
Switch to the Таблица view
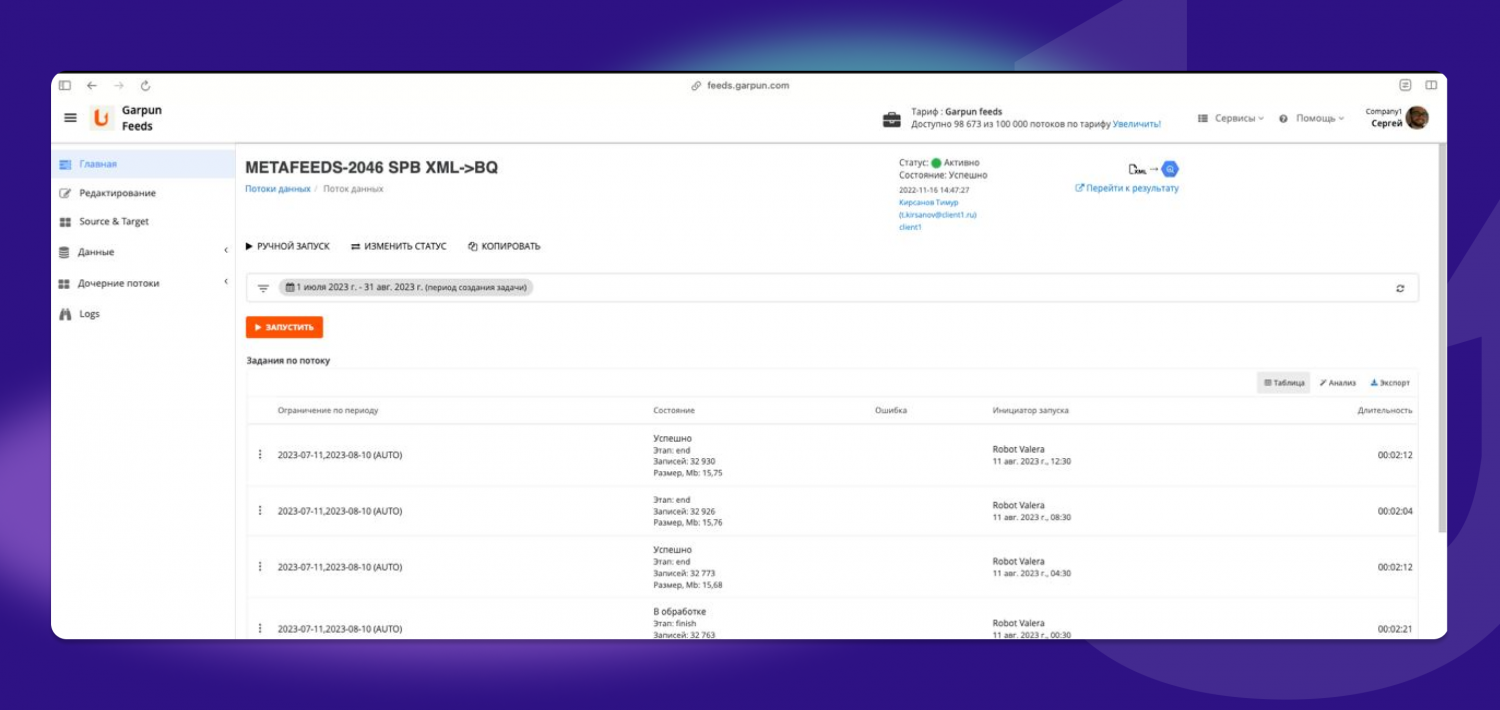click(1284, 383)
